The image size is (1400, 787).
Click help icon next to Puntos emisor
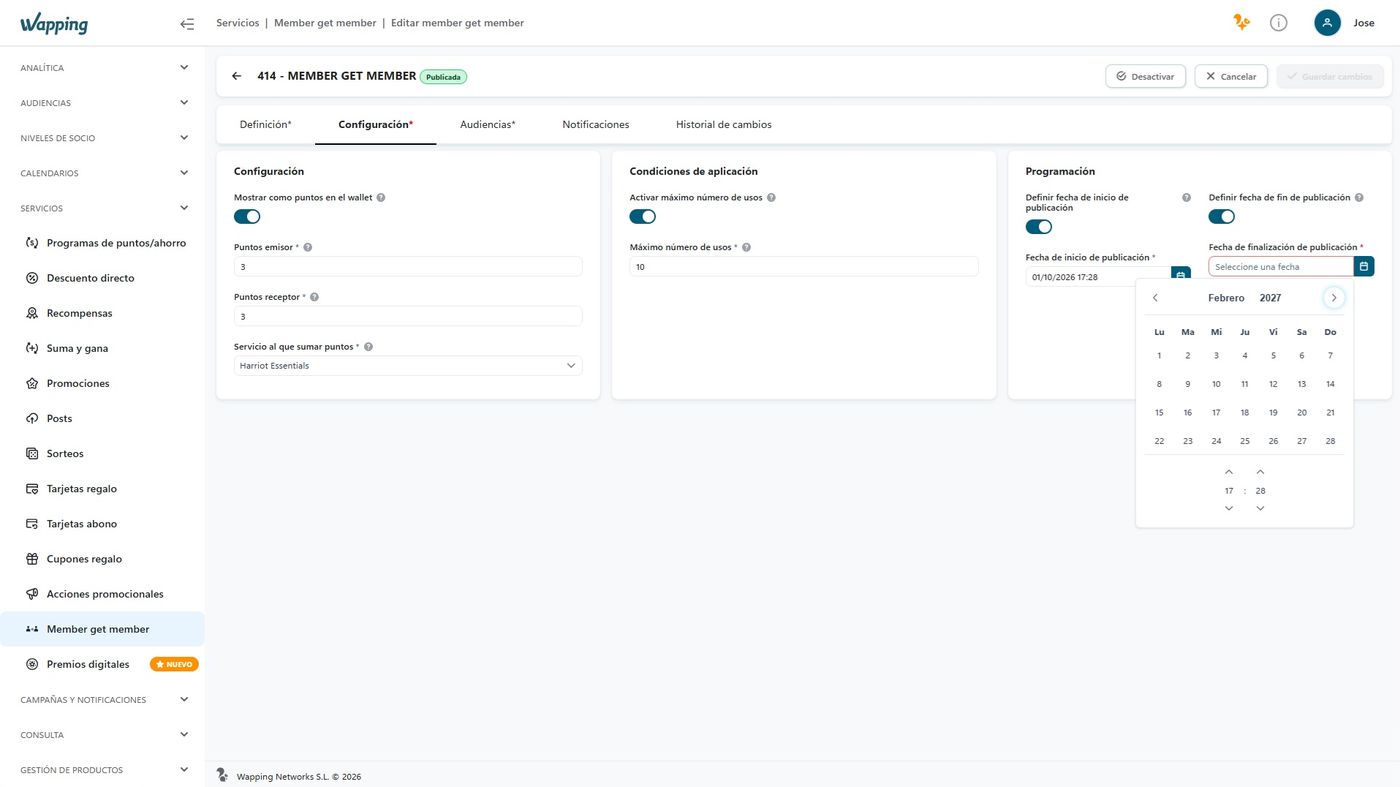coord(307,247)
